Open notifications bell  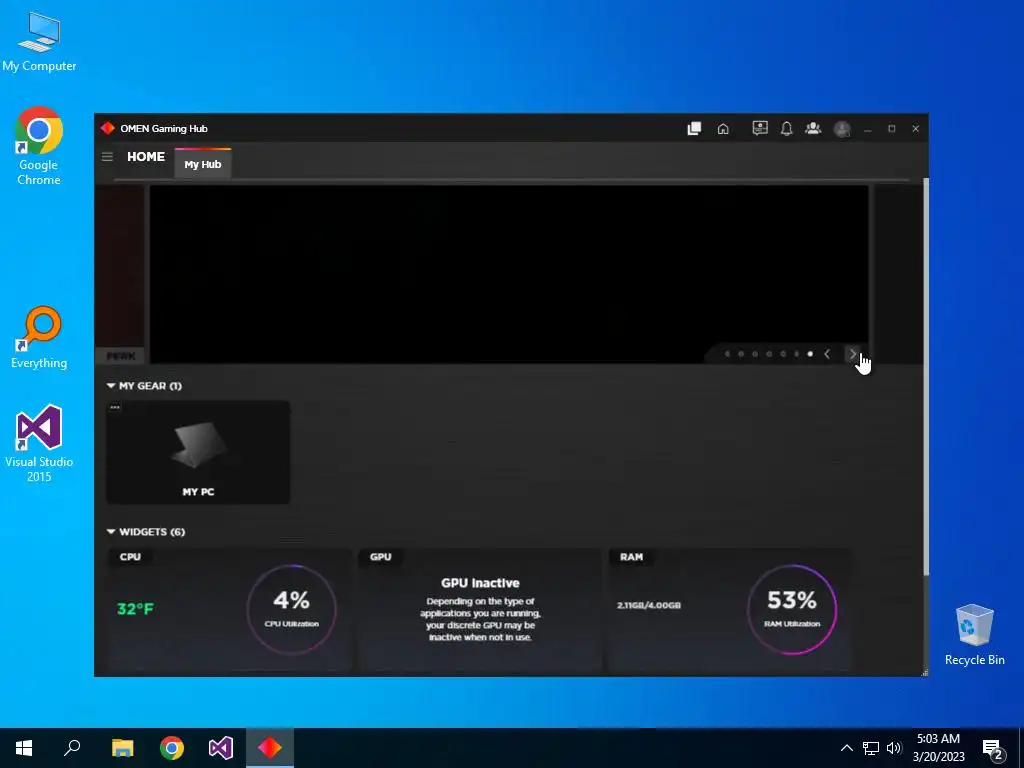coord(786,128)
